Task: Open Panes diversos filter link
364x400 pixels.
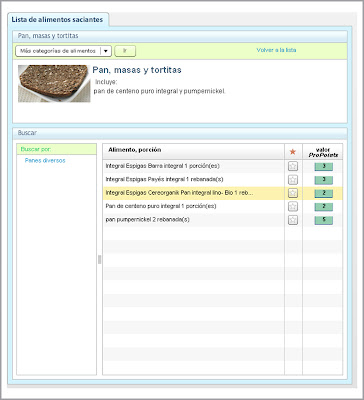Action: [45, 160]
